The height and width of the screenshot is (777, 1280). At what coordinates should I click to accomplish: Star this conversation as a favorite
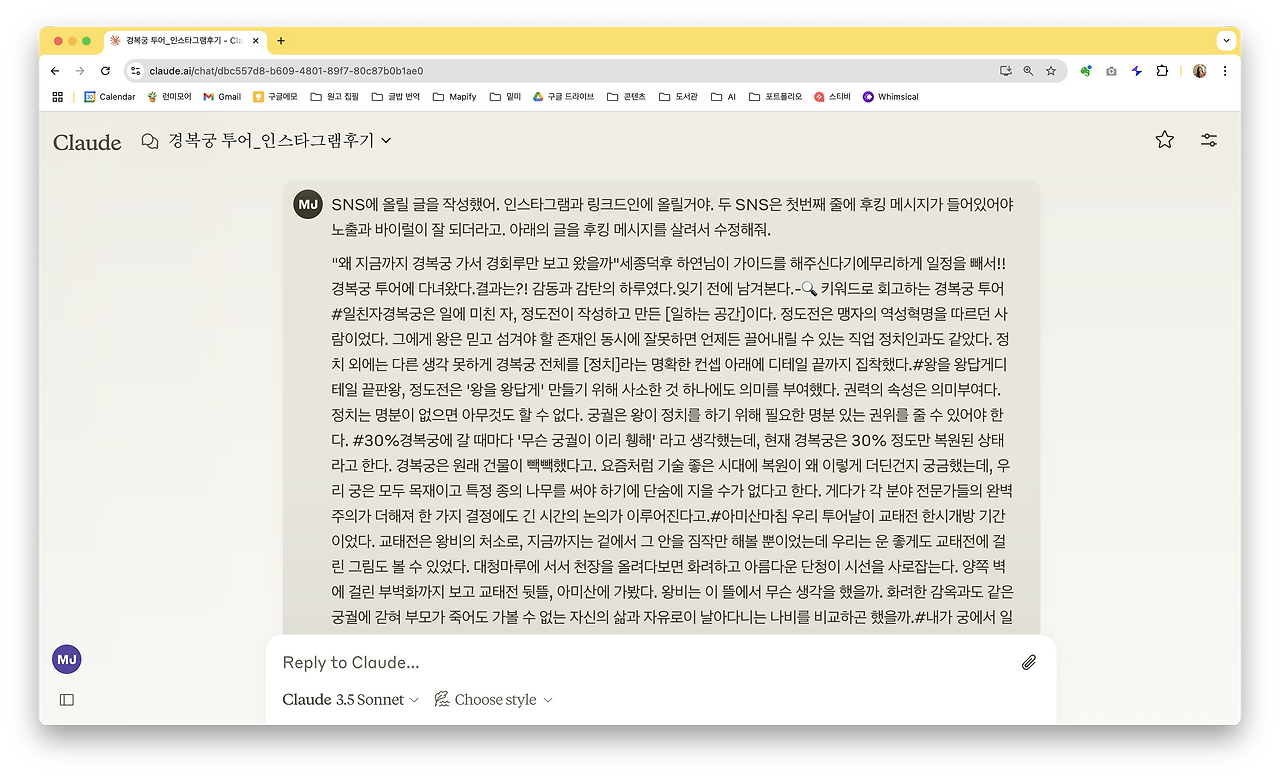pyautogui.click(x=1164, y=141)
